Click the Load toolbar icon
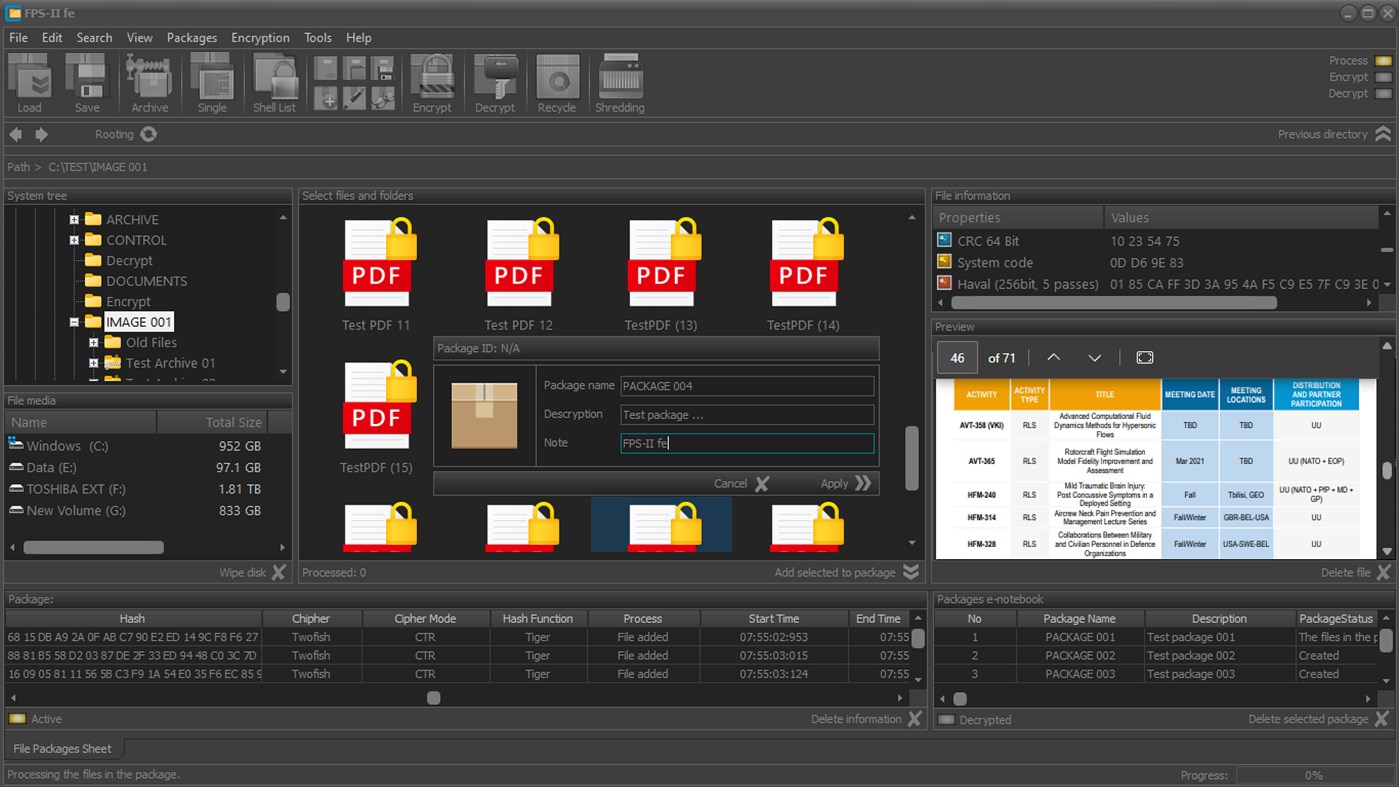Viewport: 1399px width, 787px height. pyautogui.click(x=29, y=80)
